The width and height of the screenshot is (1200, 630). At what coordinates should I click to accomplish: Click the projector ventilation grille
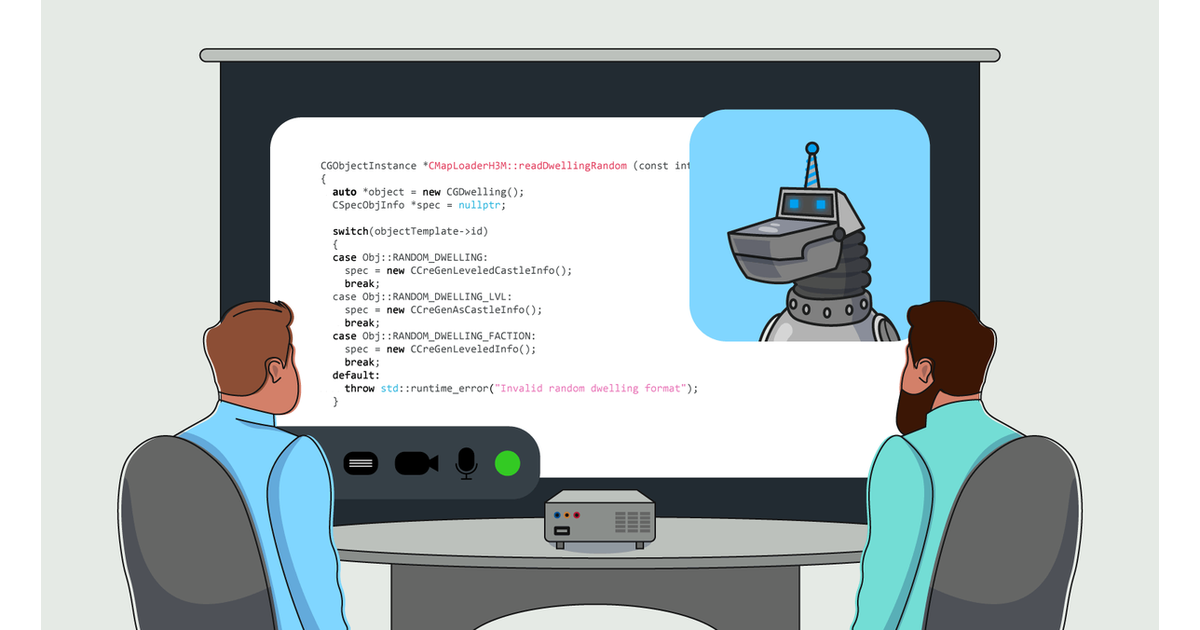point(633,521)
